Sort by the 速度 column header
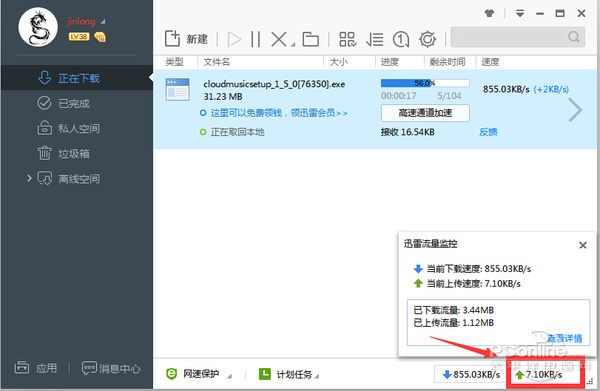The height and width of the screenshot is (391, 600). pos(490,62)
